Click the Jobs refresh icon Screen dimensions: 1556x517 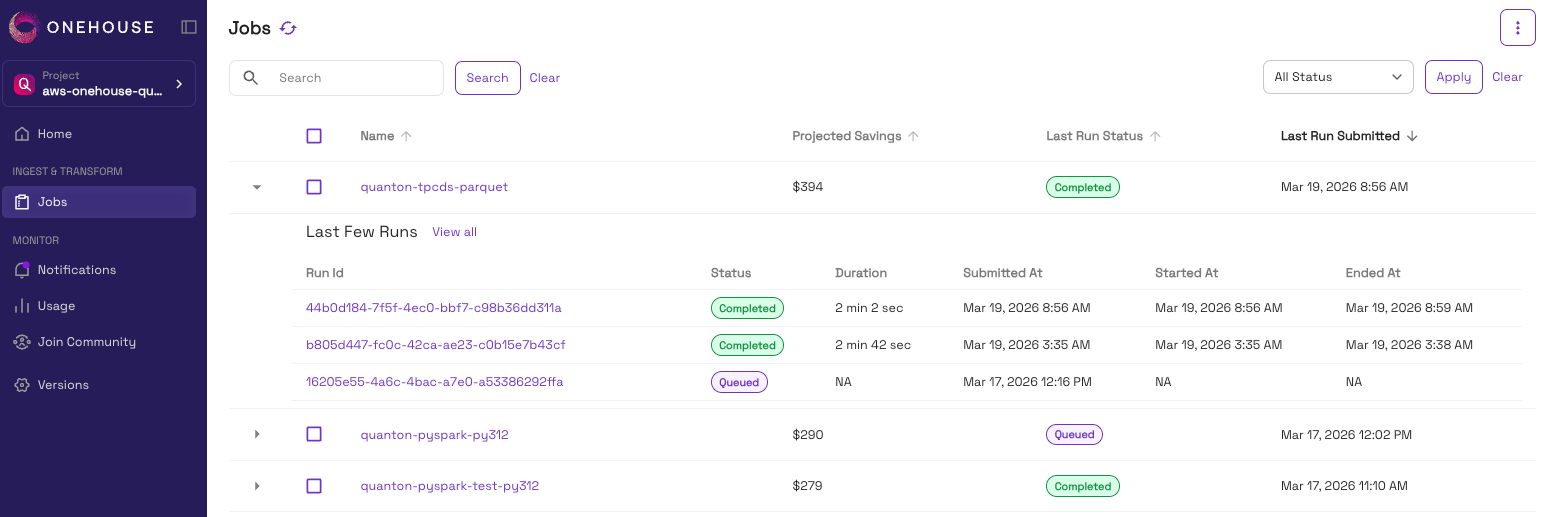288,28
